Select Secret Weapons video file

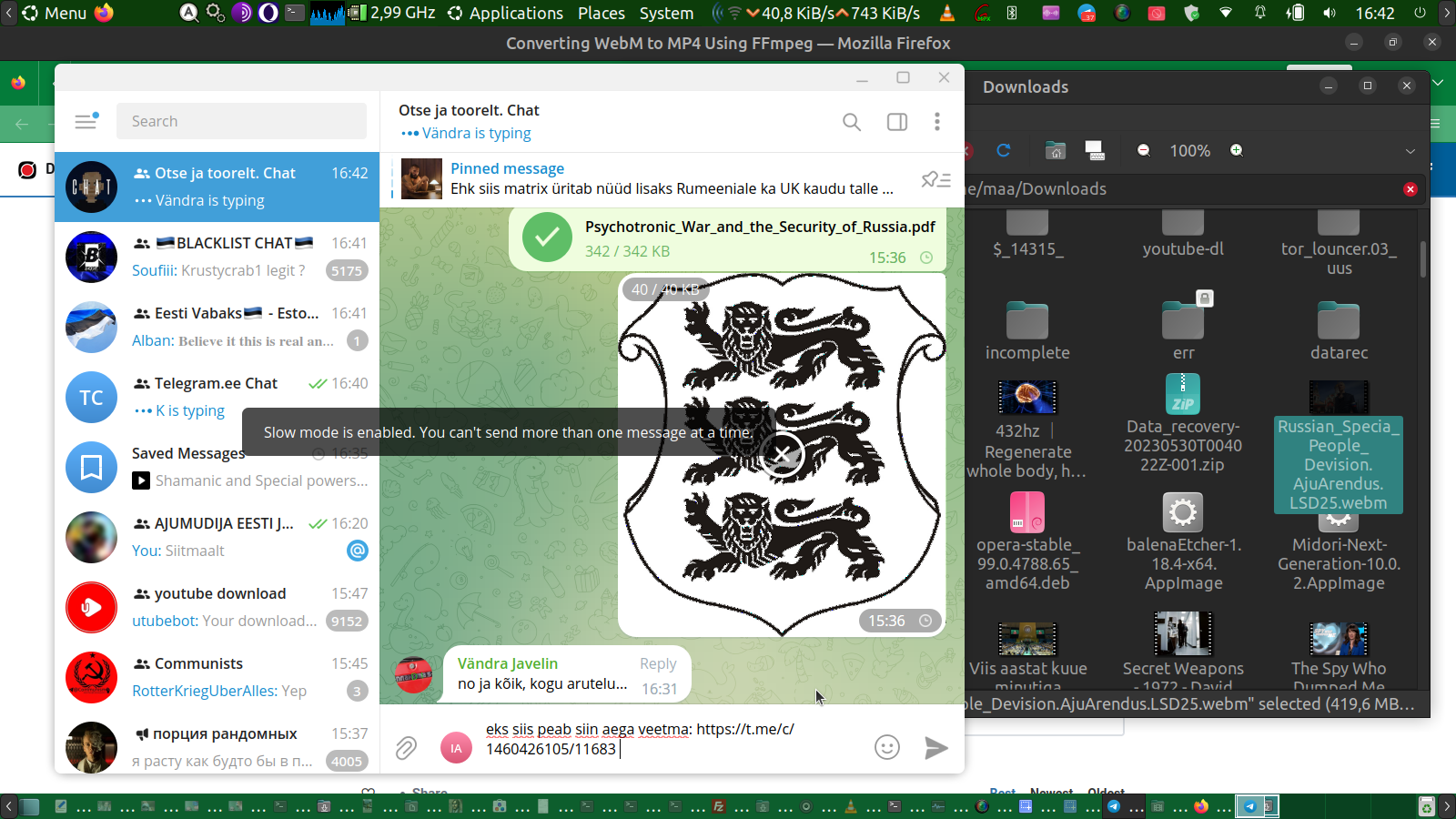[1183, 651]
